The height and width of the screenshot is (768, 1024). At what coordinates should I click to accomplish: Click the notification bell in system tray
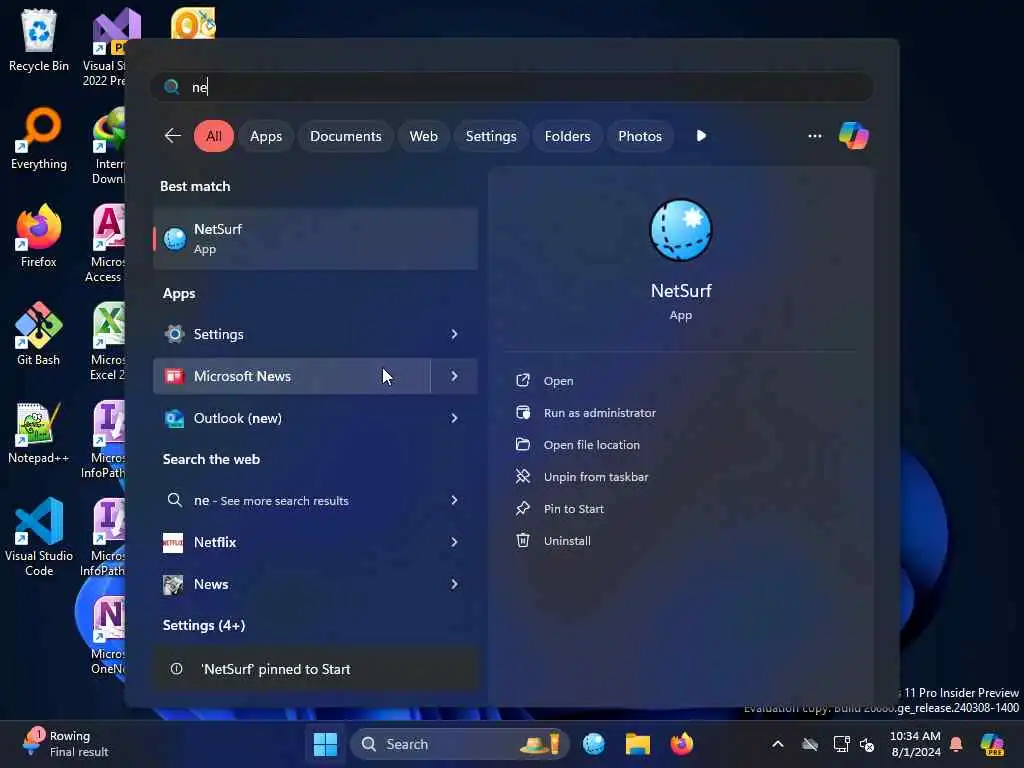[956, 744]
